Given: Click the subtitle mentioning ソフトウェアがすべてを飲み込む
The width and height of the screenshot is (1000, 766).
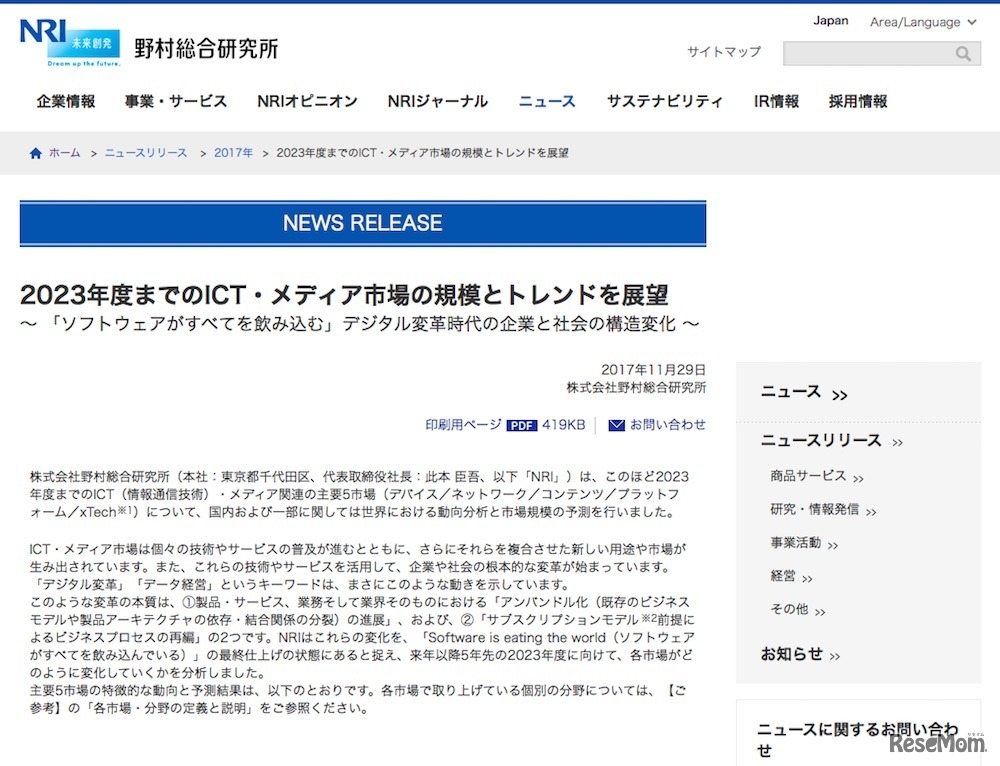Looking at the screenshot, I should [x=360, y=325].
